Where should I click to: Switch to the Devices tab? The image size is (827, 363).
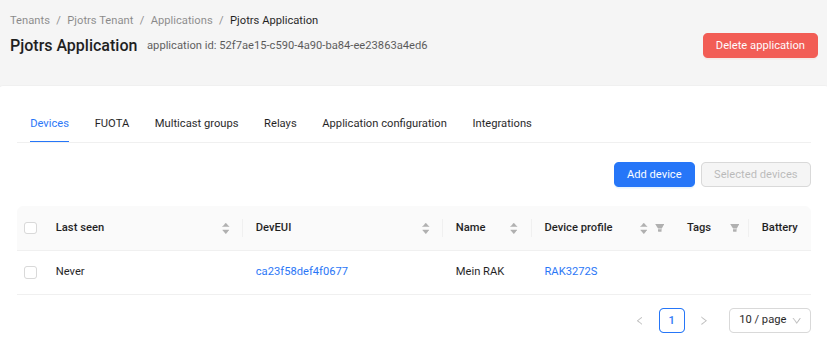click(50, 123)
